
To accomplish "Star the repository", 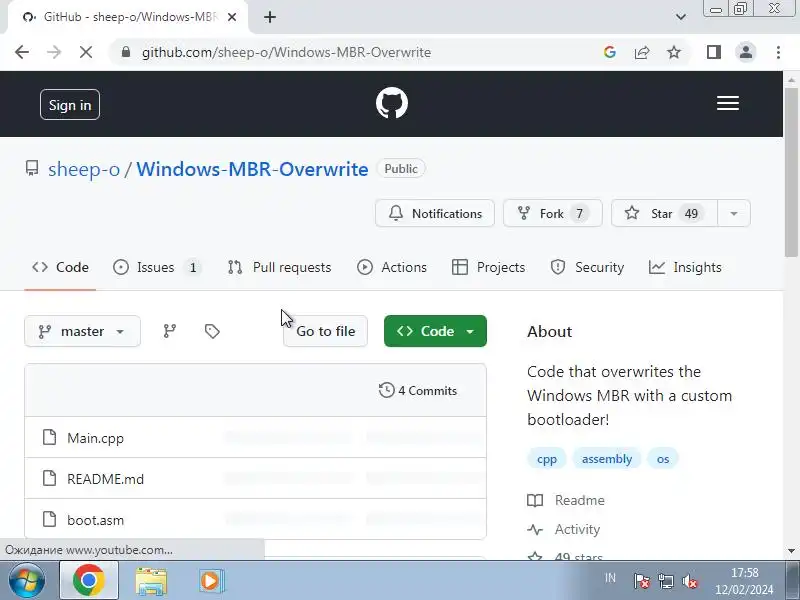I will tap(664, 213).
